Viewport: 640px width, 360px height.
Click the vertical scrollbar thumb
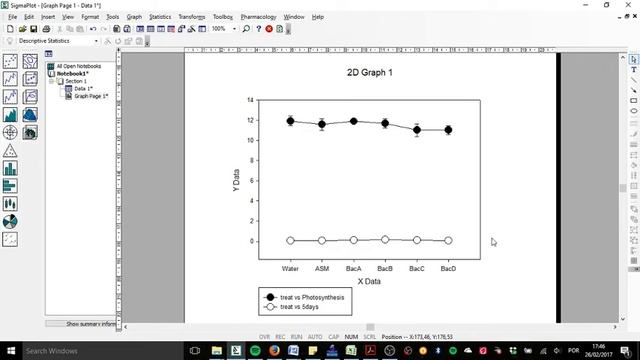point(622,188)
